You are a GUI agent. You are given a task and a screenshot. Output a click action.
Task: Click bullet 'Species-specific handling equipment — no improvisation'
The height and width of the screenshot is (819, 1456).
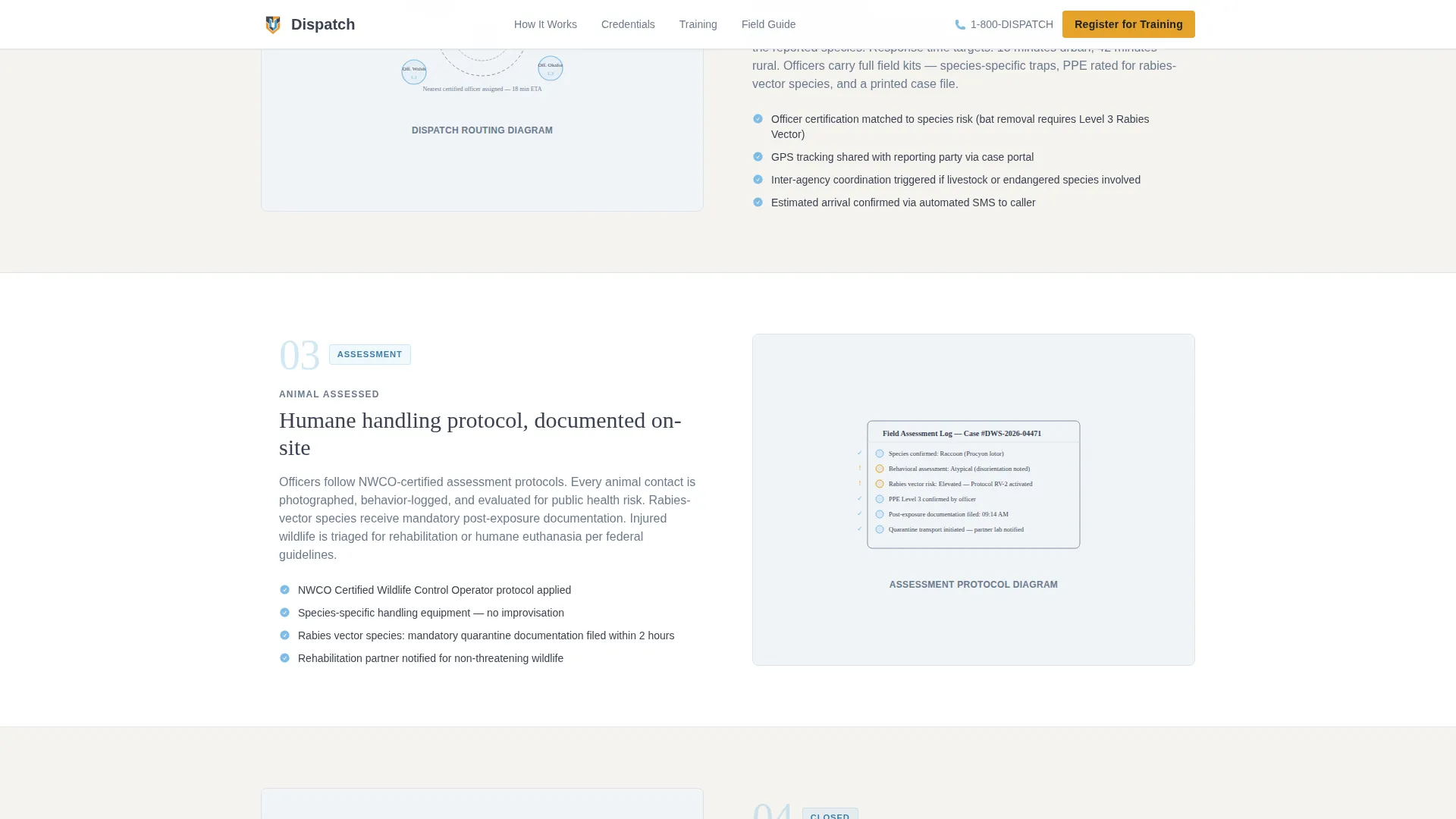tap(431, 613)
